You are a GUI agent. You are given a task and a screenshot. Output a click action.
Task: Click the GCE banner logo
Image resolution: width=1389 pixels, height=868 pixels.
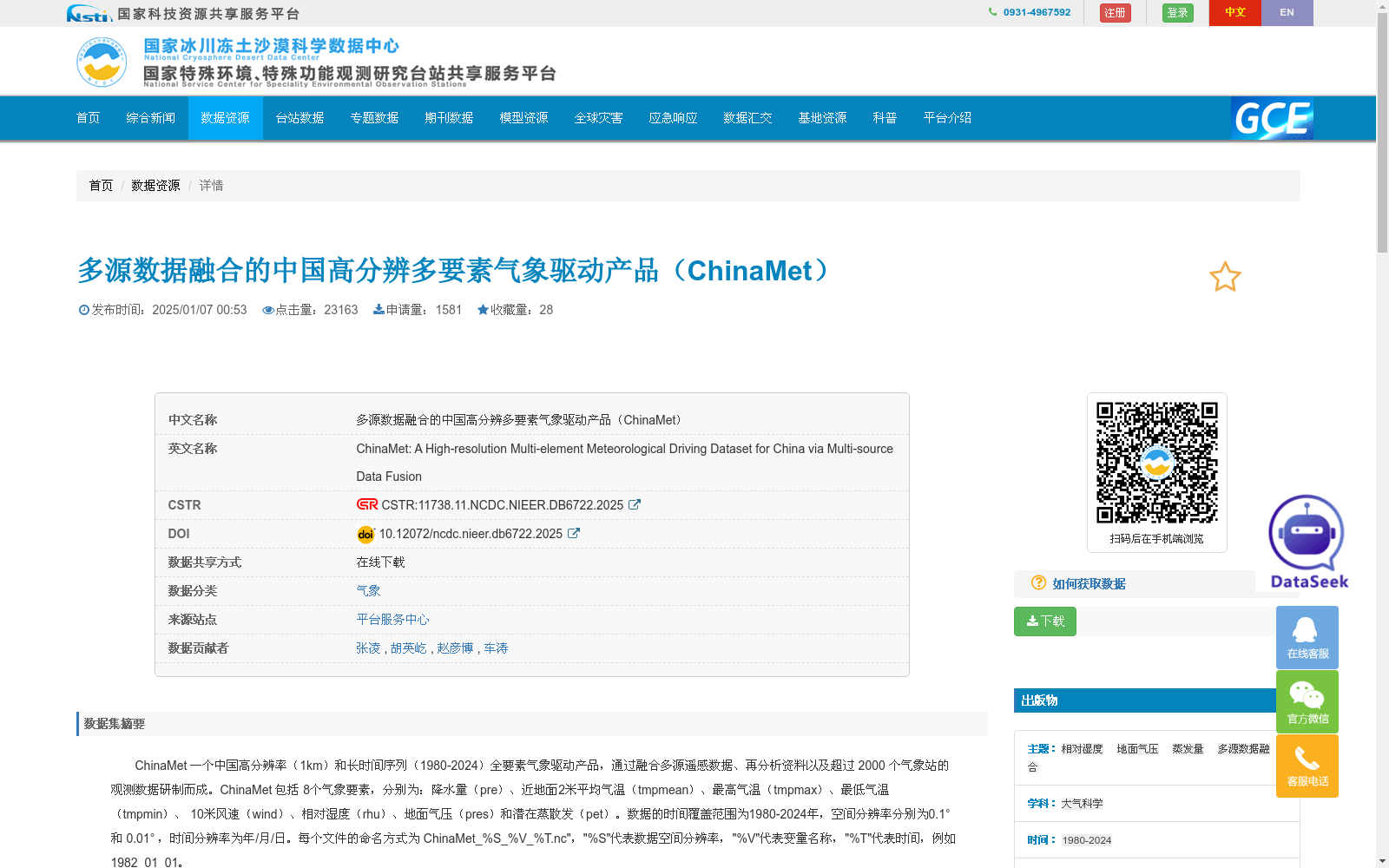pyautogui.click(x=1272, y=118)
